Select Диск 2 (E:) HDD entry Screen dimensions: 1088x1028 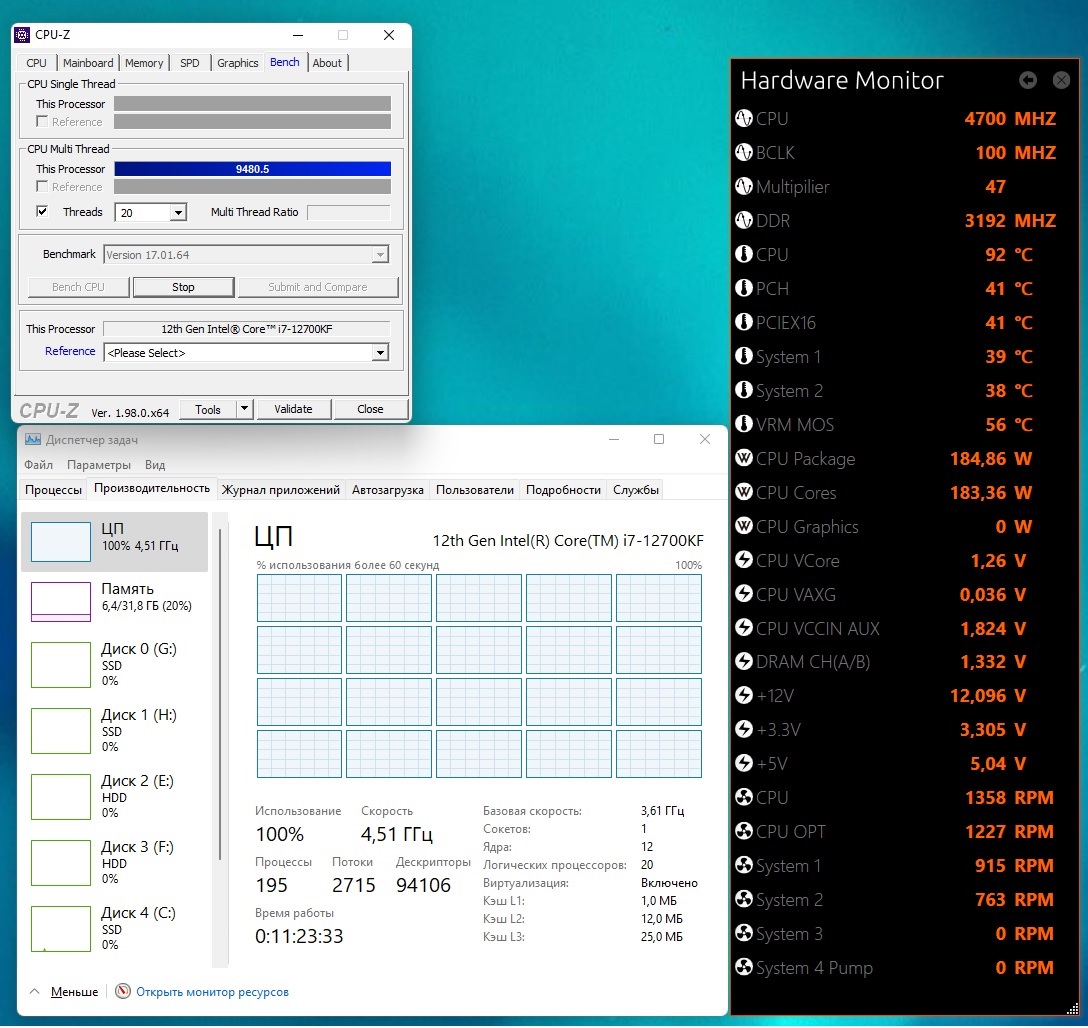click(114, 796)
